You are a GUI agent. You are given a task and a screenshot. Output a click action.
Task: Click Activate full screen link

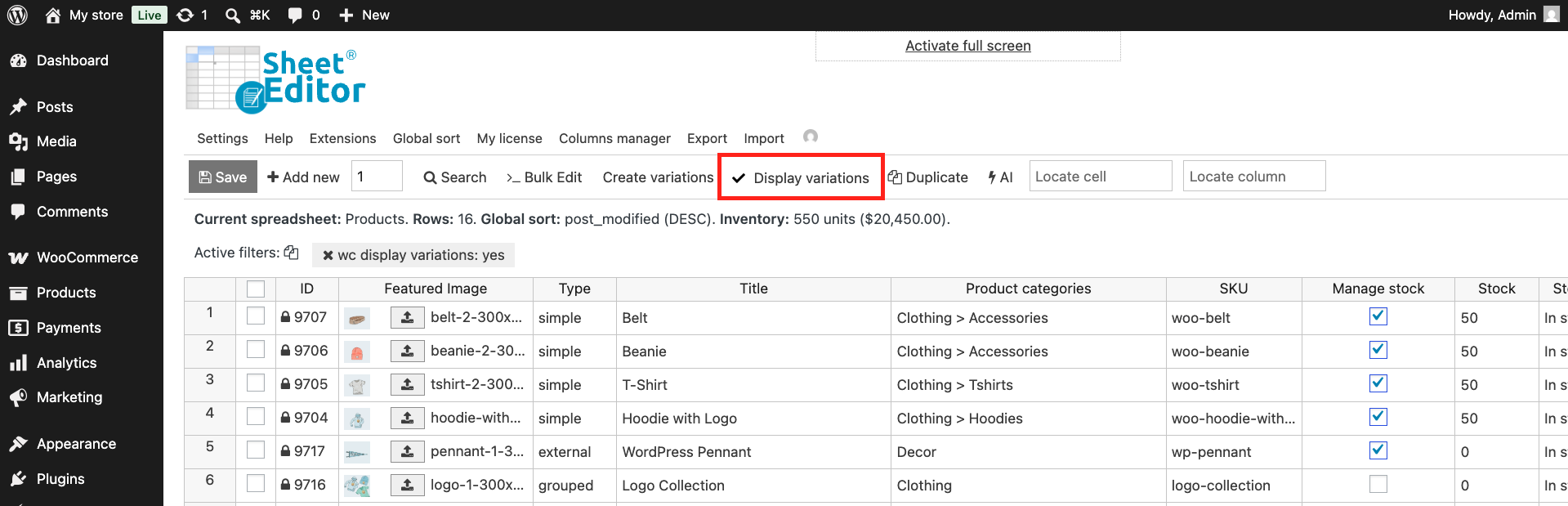(x=968, y=46)
